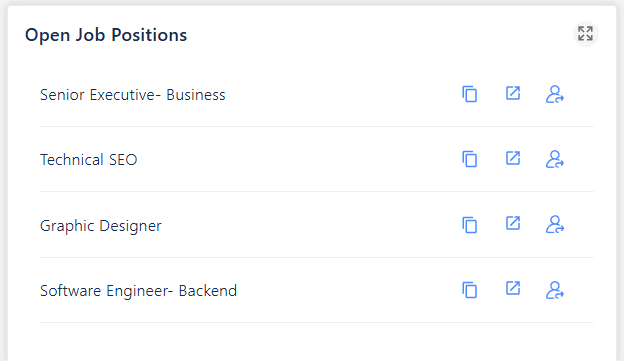Copy link for Graphic Designer job
624x361 pixels.
pos(470,225)
